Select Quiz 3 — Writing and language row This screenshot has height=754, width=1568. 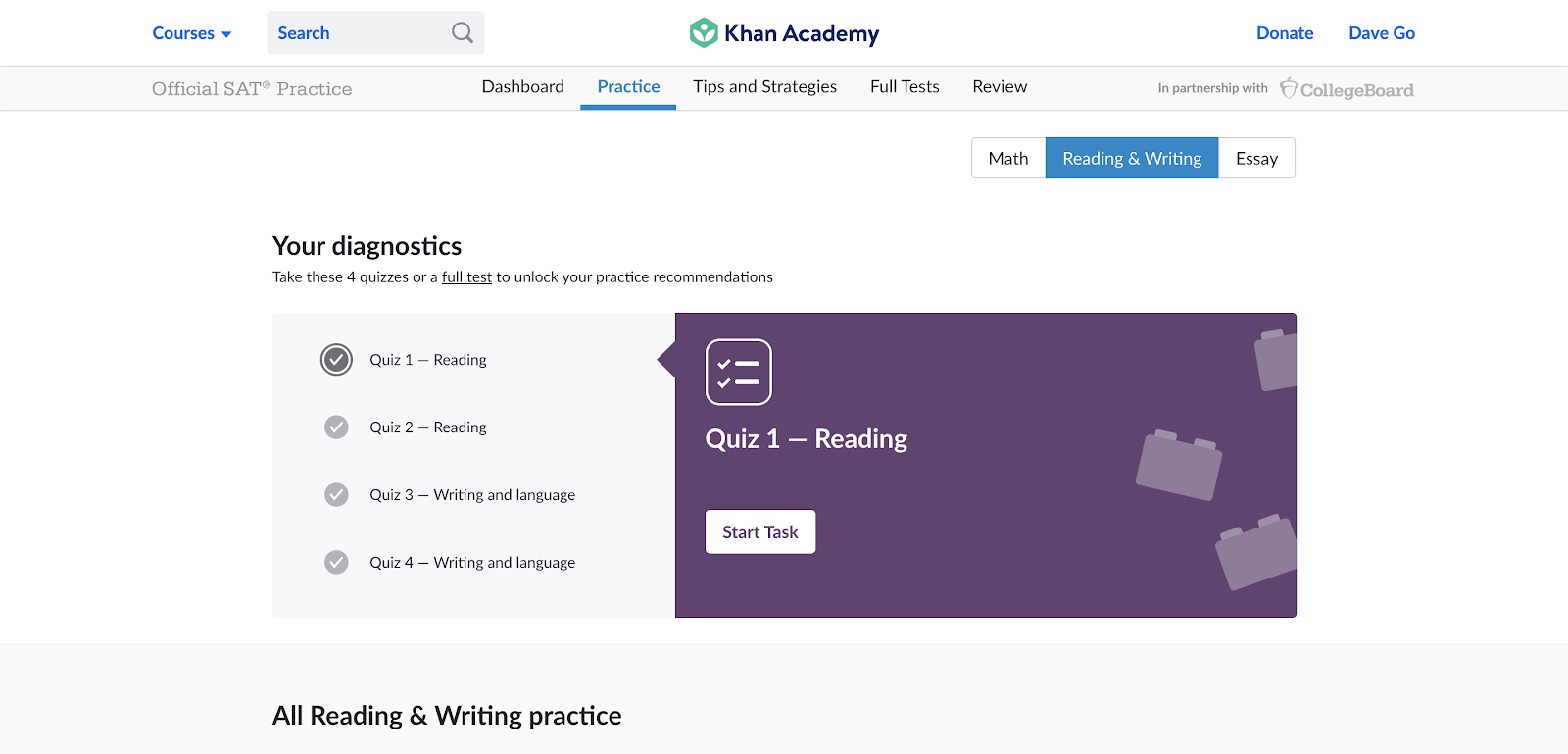(x=474, y=495)
